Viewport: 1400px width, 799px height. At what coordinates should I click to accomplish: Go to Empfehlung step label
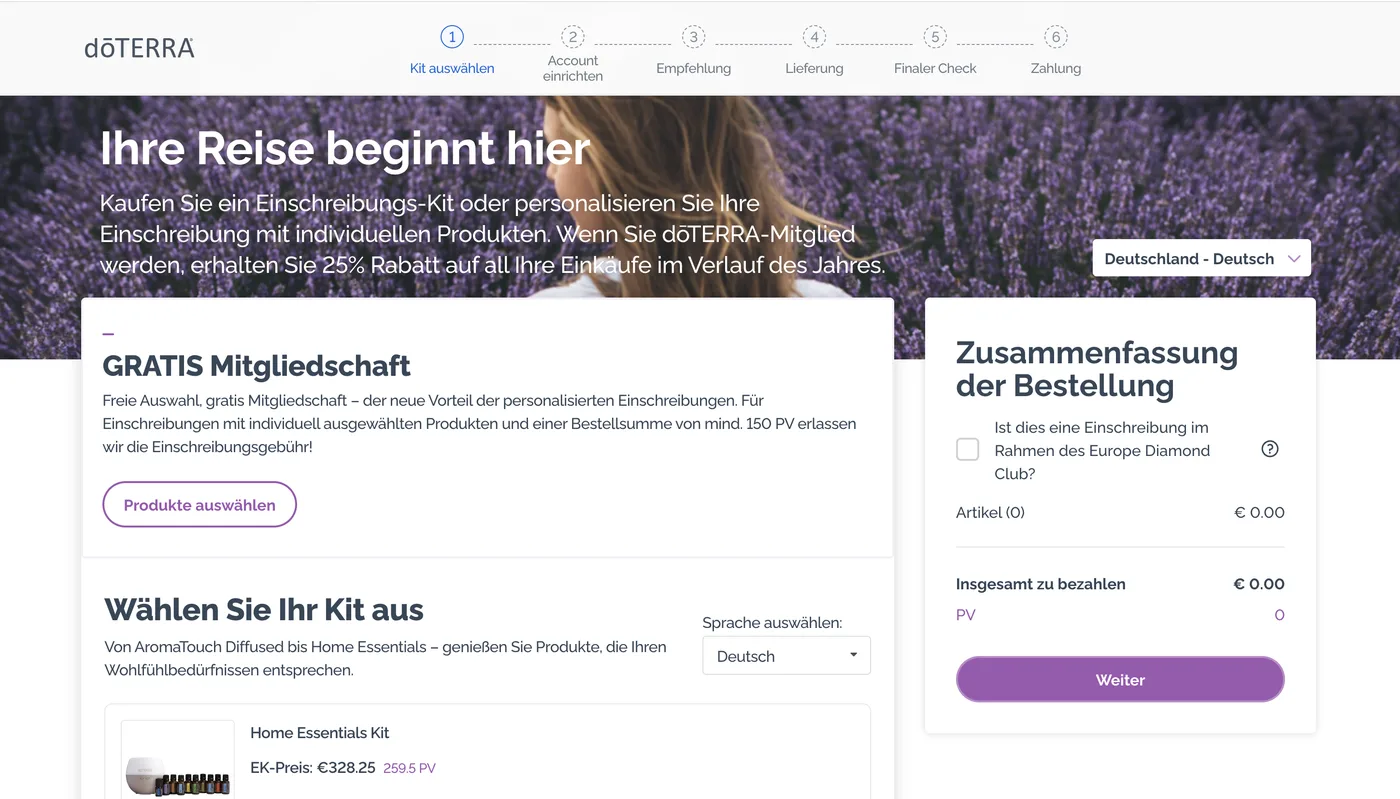click(693, 68)
